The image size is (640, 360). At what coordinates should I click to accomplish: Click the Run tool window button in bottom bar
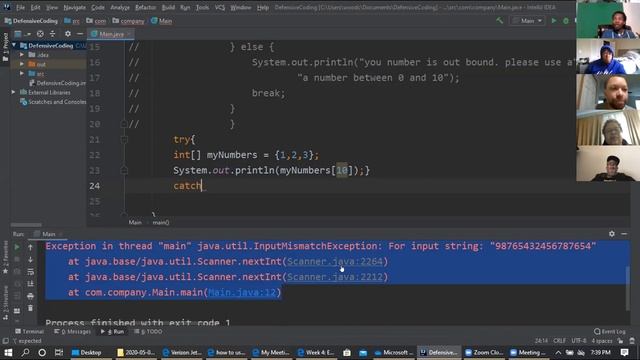(x=112, y=331)
